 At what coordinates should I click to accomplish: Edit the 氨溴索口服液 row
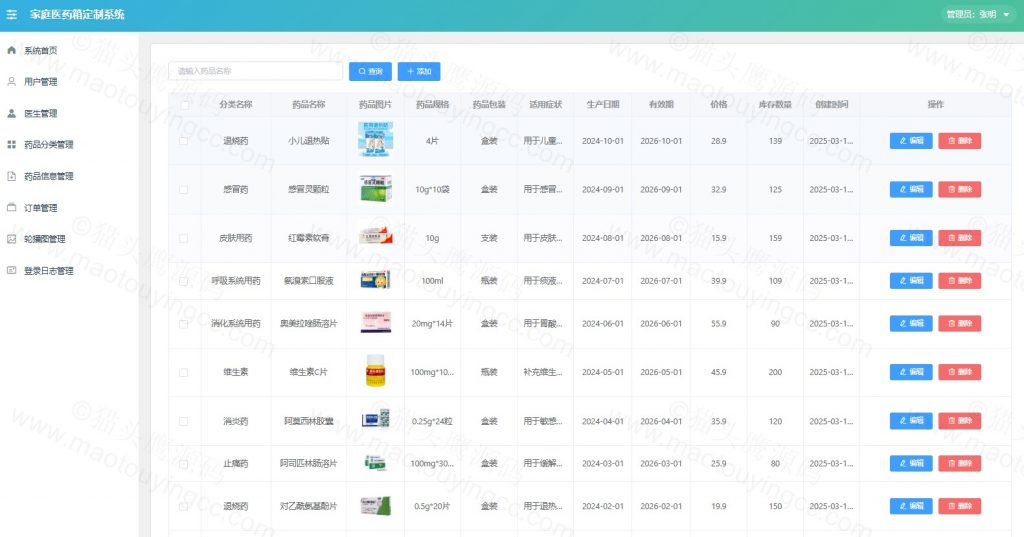click(x=911, y=281)
